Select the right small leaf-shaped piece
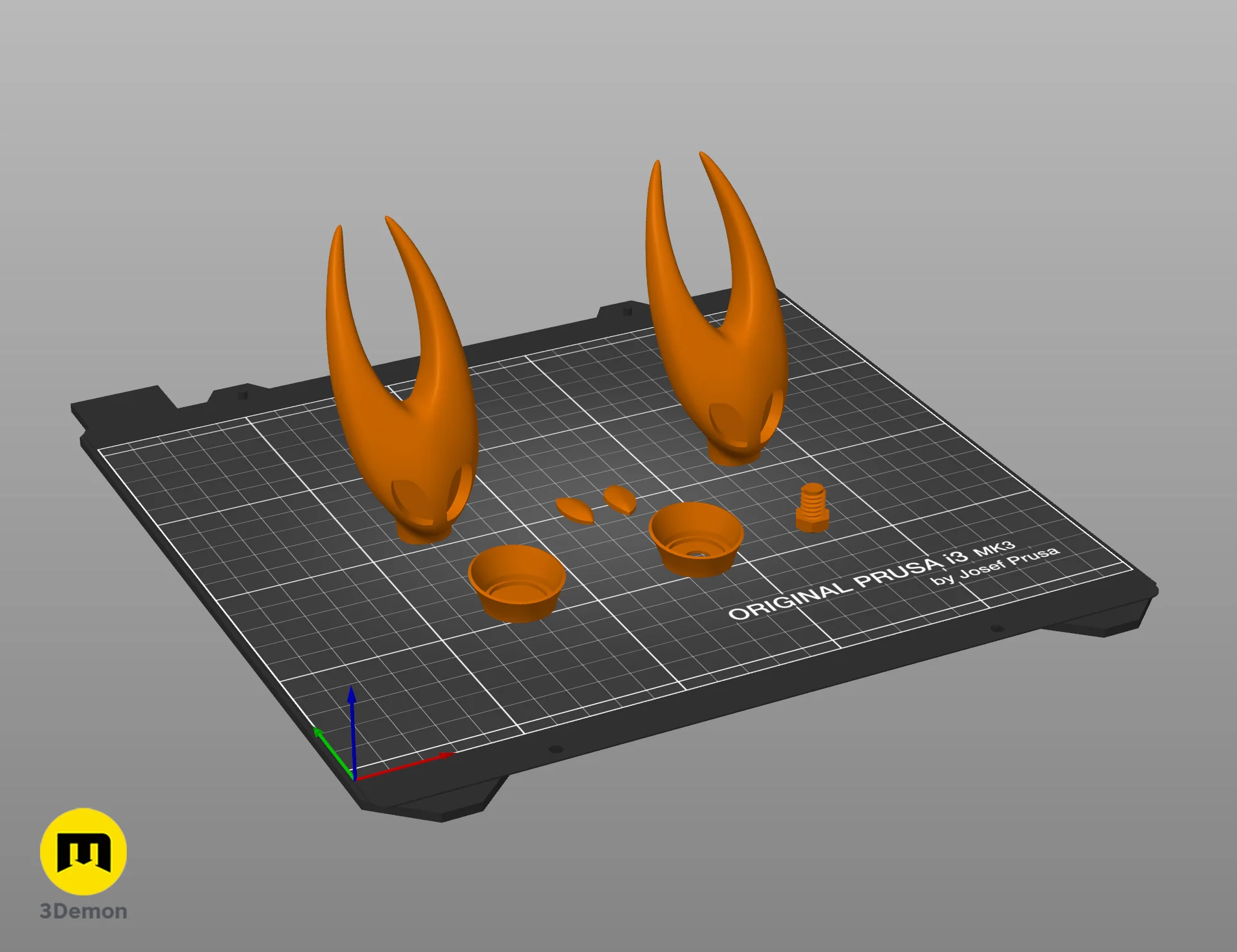The width and height of the screenshot is (1237, 952). click(x=620, y=499)
